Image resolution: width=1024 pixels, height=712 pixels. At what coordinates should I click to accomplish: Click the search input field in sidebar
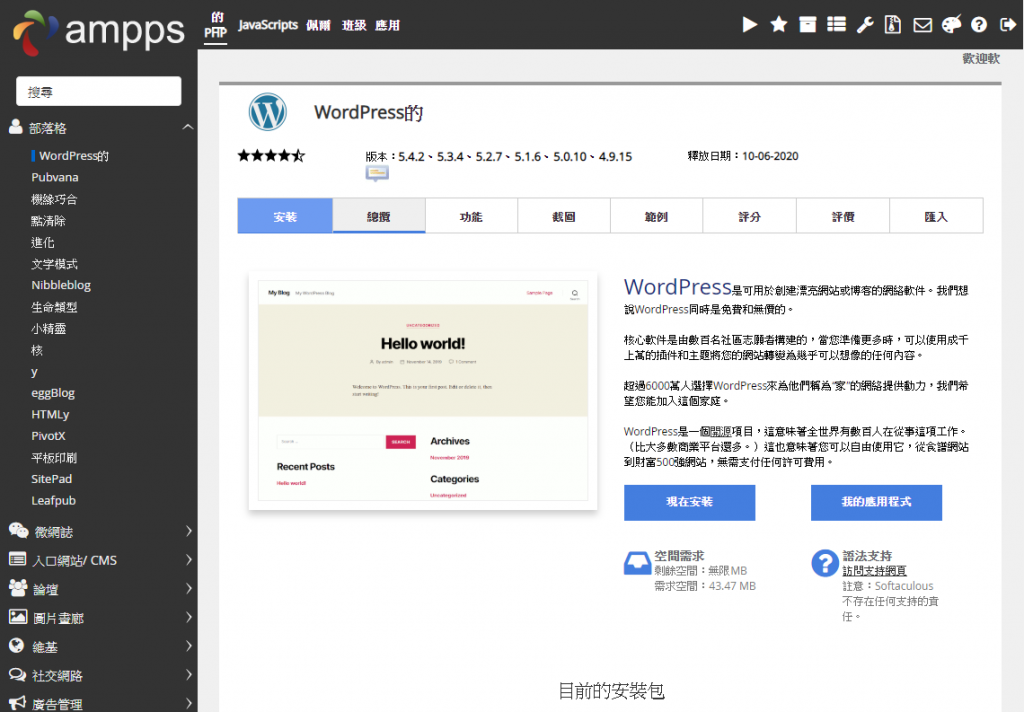click(99, 91)
